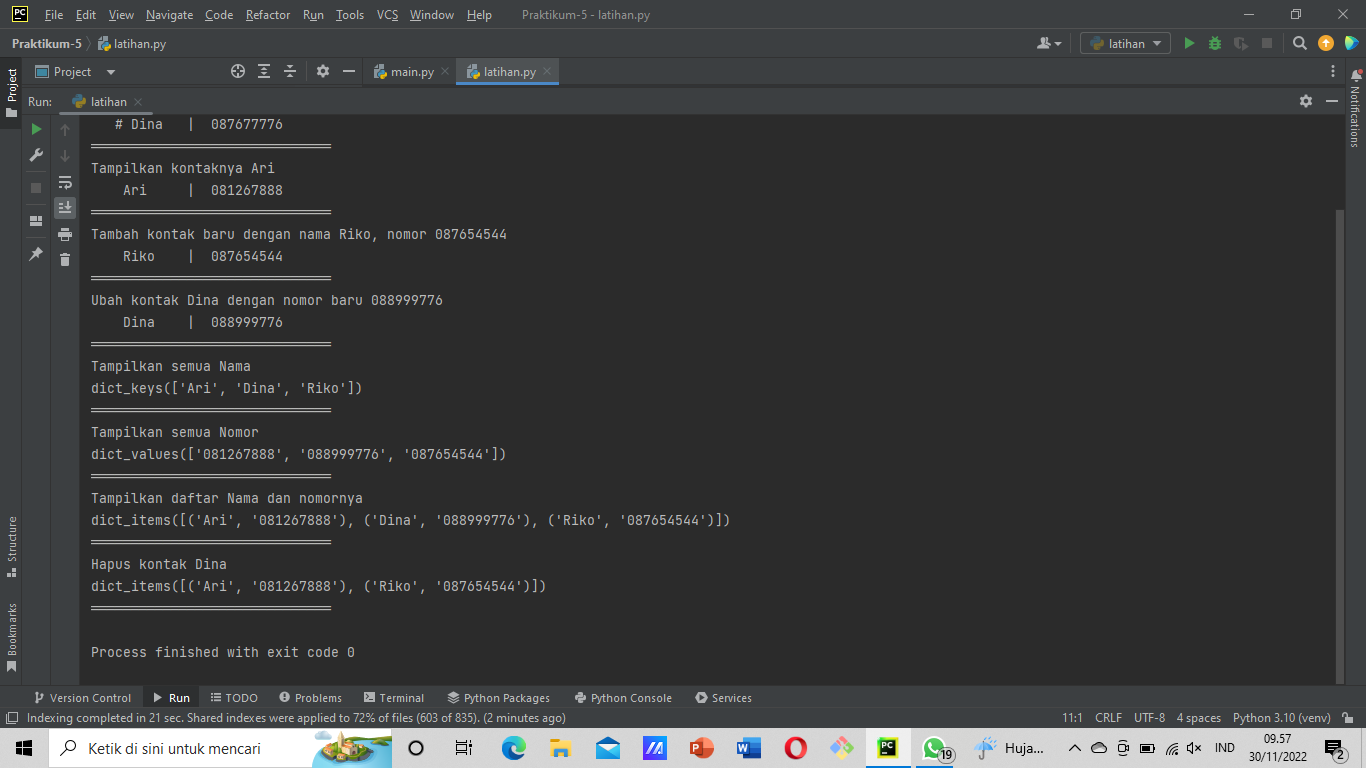Open Opera browser from the taskbar
Image resolution: width=1366 pixels, height=768 pixels.
click(x=795, y=748)
